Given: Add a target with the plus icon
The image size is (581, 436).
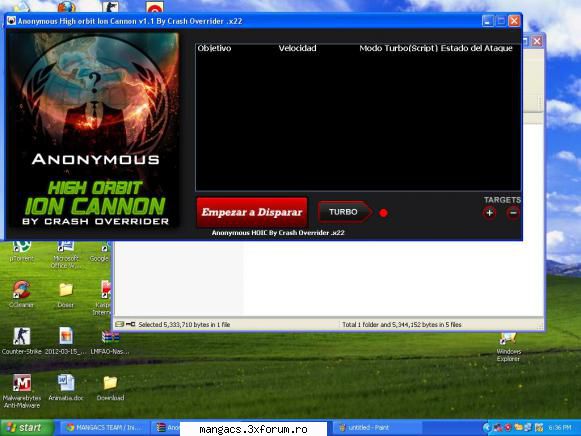Looking at the screenshot, I should pyautogui.click(x=489, y=213).
